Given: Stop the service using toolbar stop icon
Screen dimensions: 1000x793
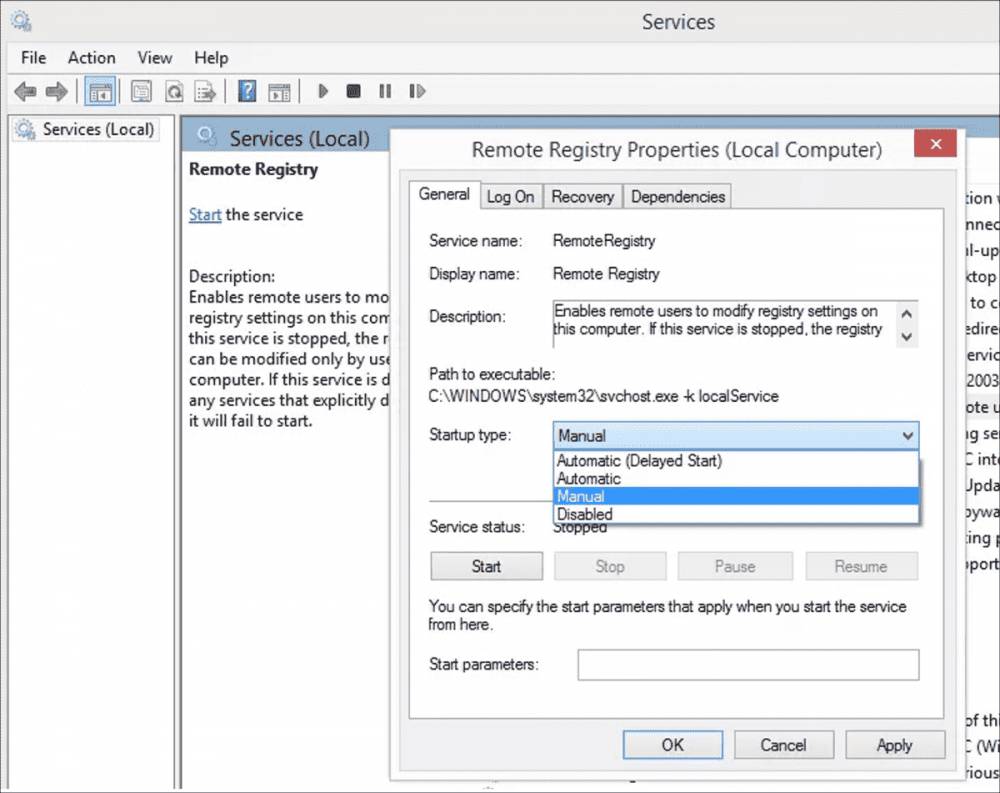Looking at the screenshot, I should (353, 91).
